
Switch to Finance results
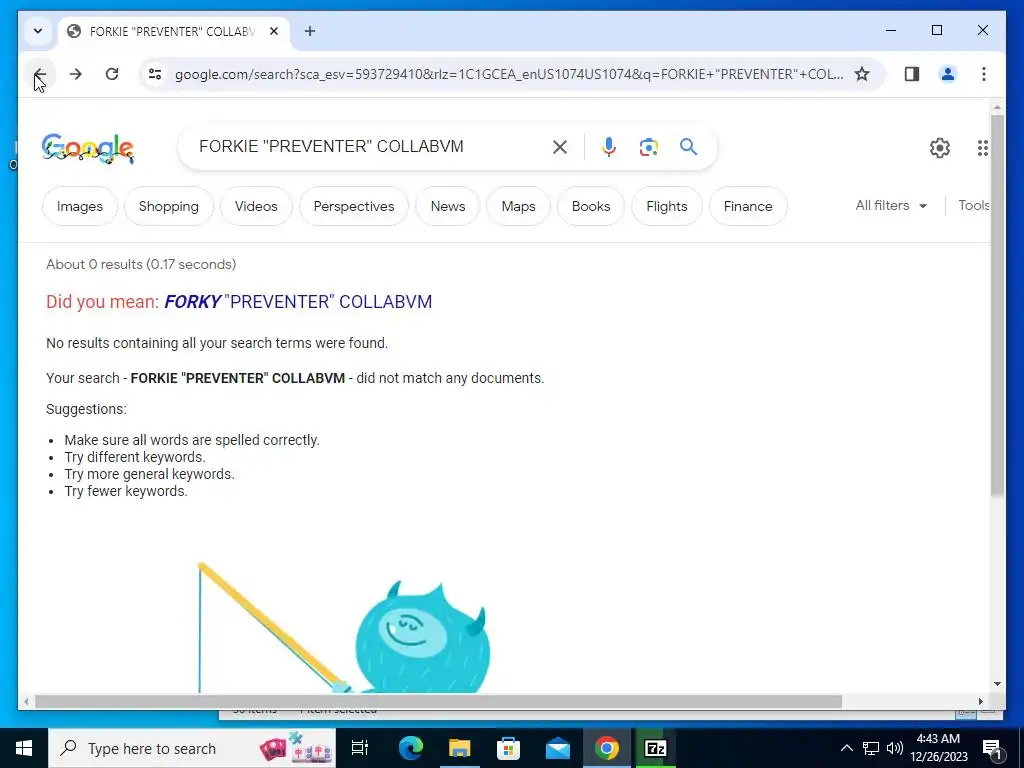[748, 206]
